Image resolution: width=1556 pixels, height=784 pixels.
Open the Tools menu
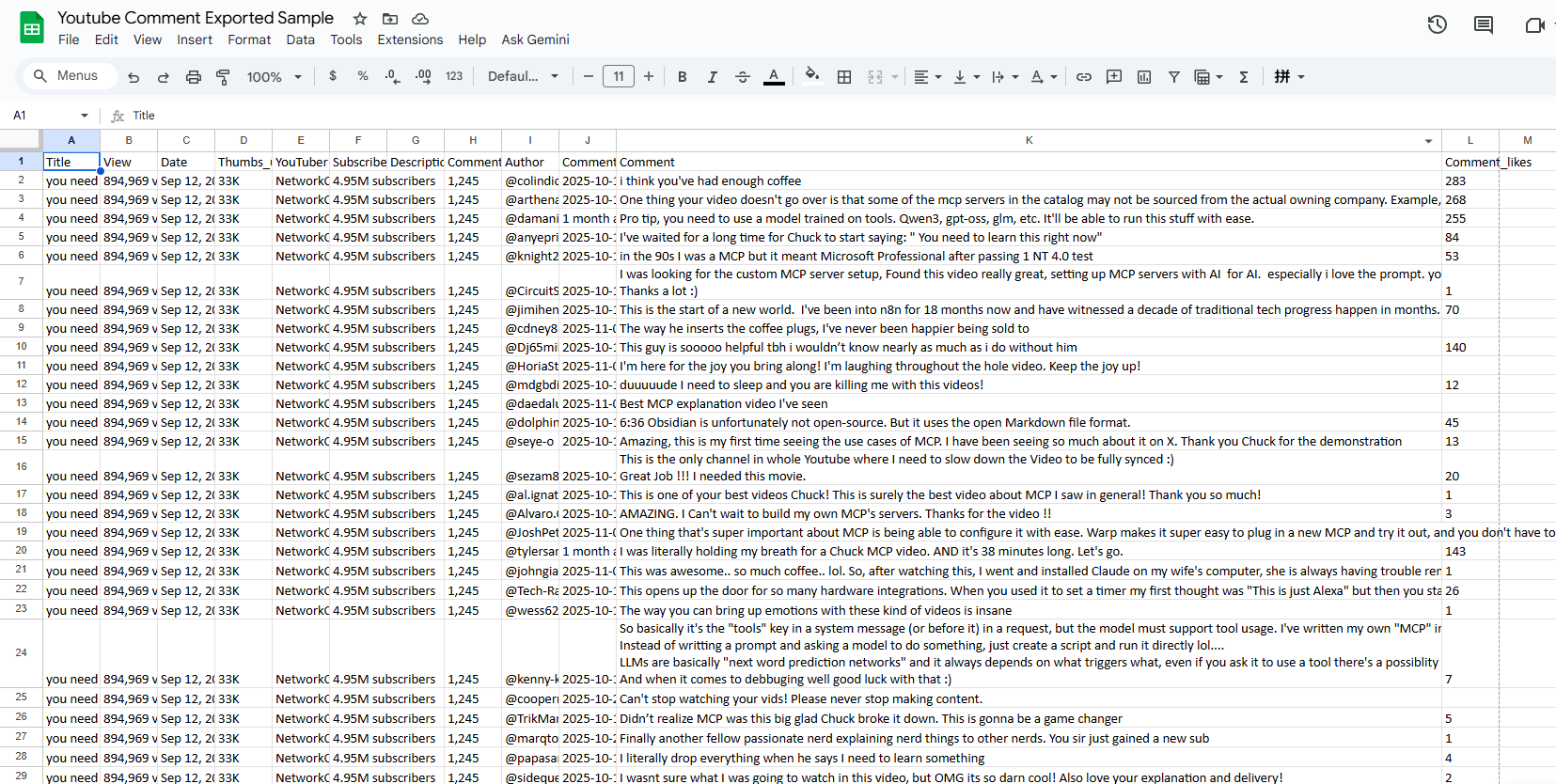[346, 39]
